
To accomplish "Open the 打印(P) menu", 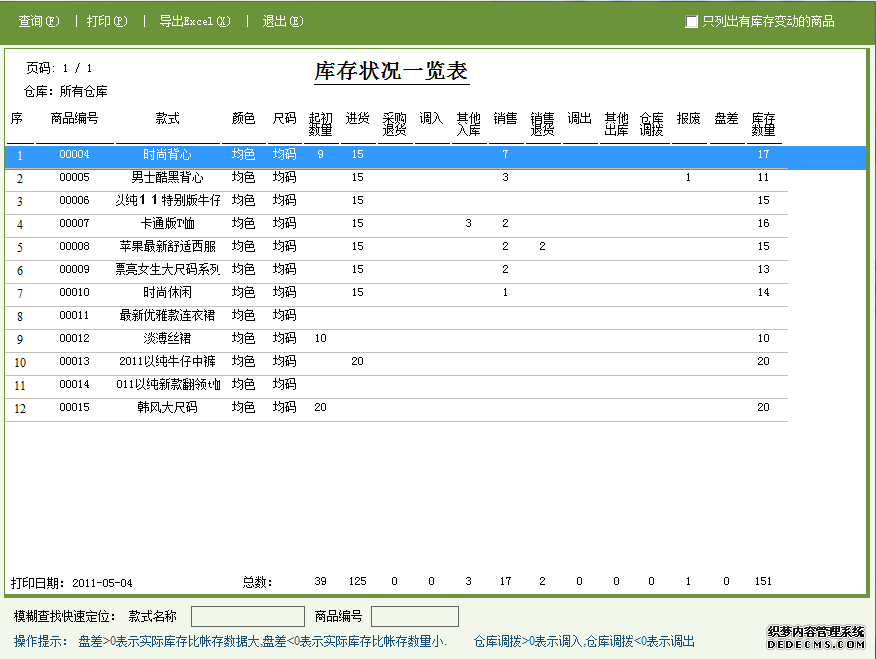I will (106, 20).
